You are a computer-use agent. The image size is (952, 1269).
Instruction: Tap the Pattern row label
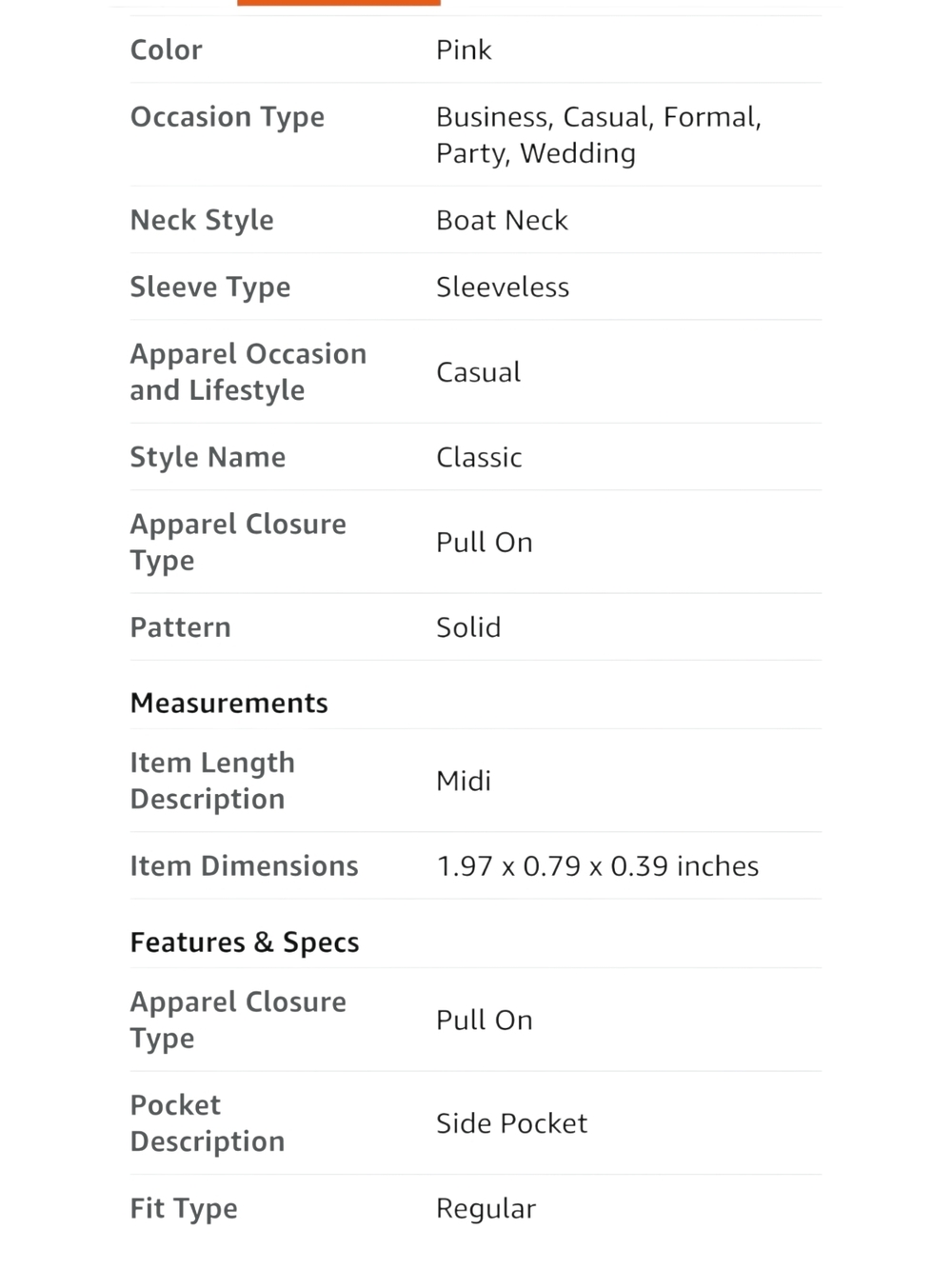tap(181, 627)
